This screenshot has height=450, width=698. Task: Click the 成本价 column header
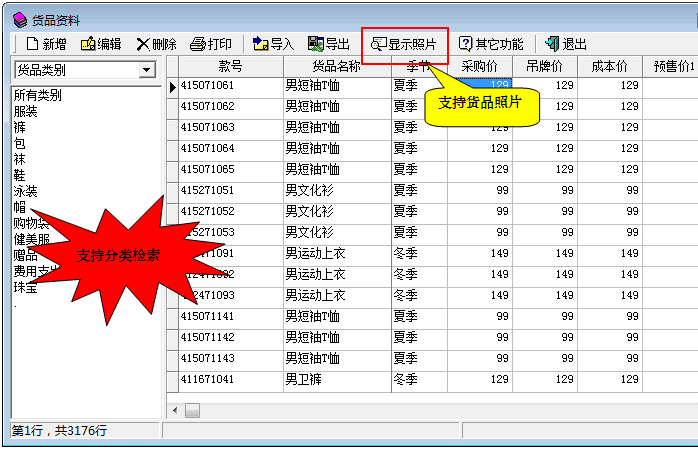click(609, 66)
